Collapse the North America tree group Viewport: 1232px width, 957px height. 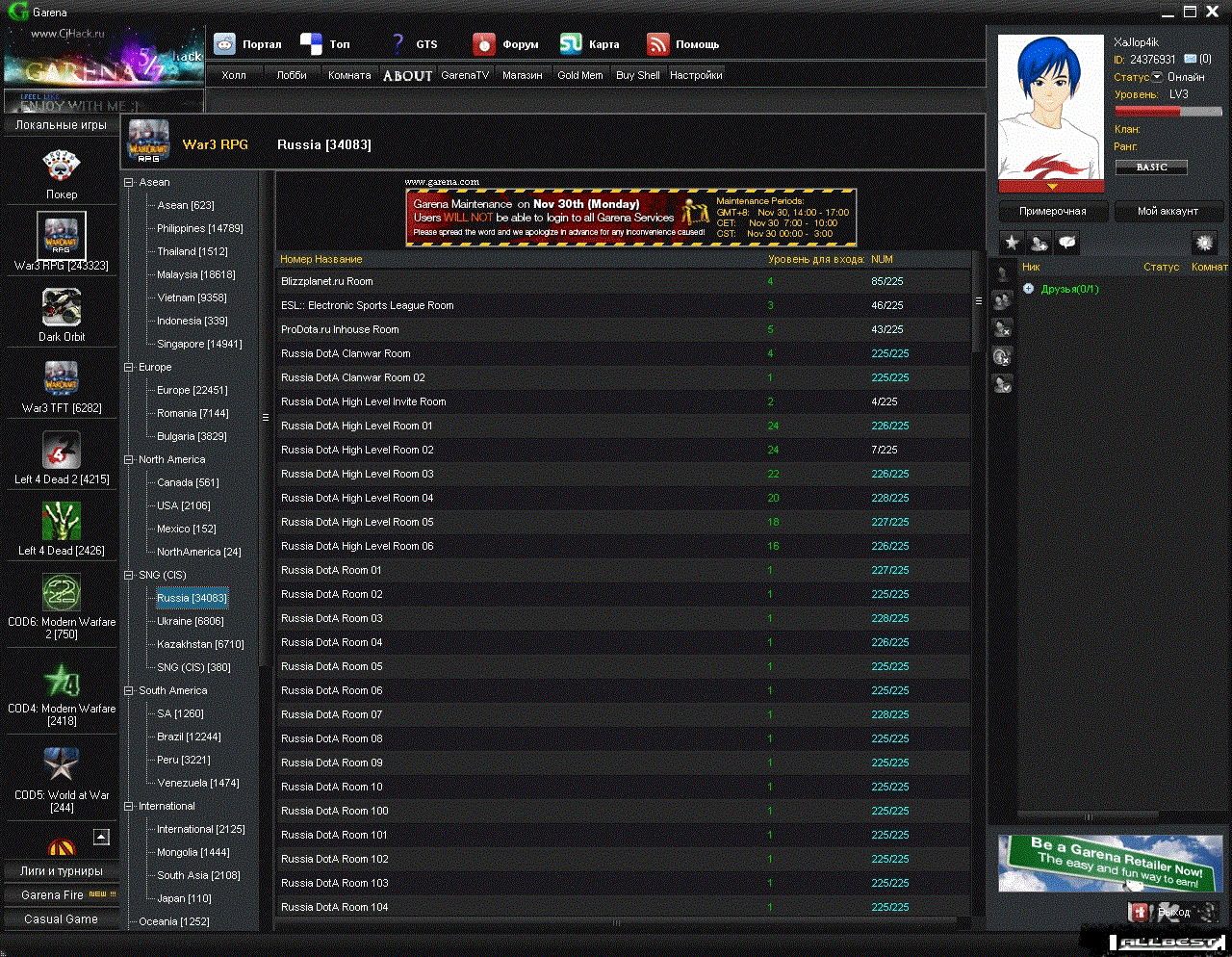pyautogui.click(x=129, y=459)
